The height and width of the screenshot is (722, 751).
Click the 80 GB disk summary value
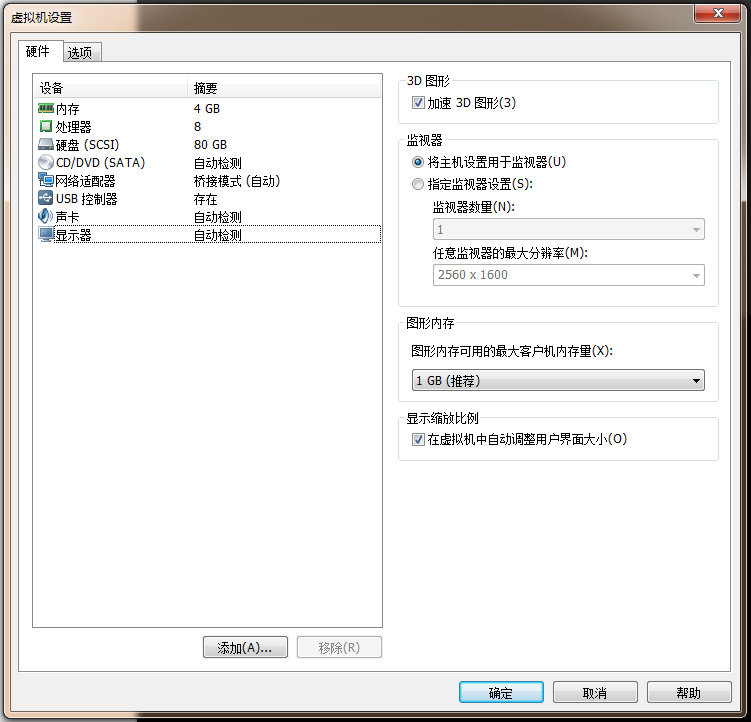pos(210,145)
